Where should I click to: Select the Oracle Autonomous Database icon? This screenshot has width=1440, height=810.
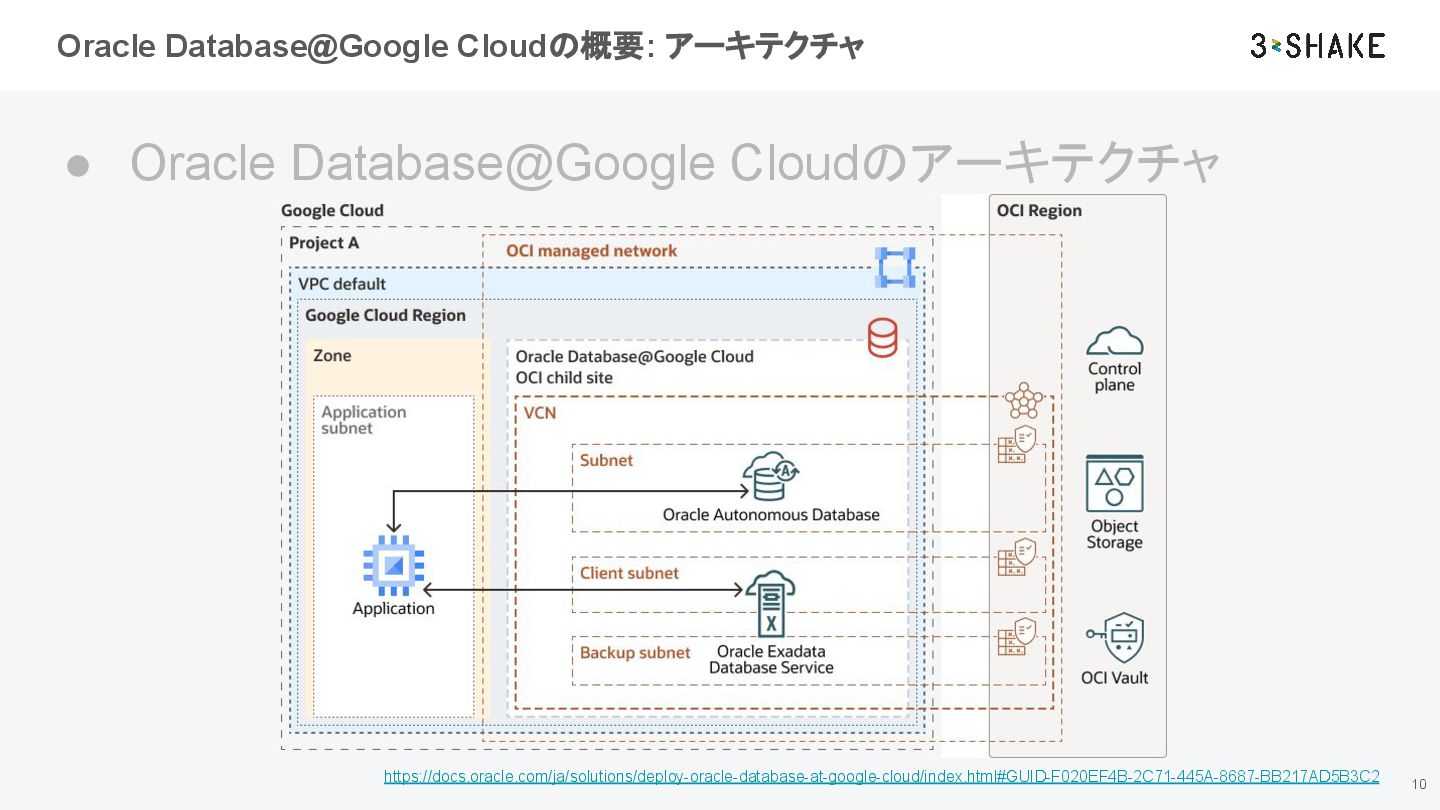(771, 477)
